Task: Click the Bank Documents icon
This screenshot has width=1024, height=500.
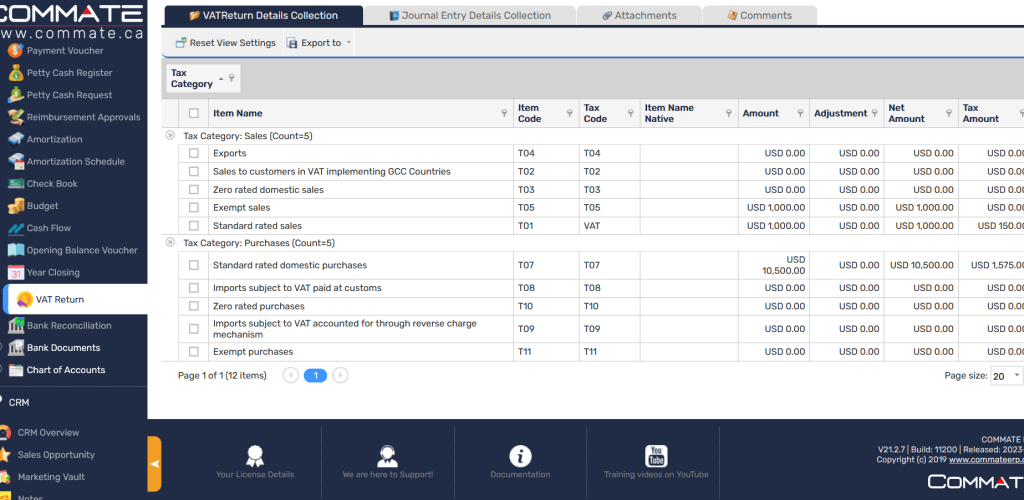Action: pyautogui.click(x=16, y=347)
